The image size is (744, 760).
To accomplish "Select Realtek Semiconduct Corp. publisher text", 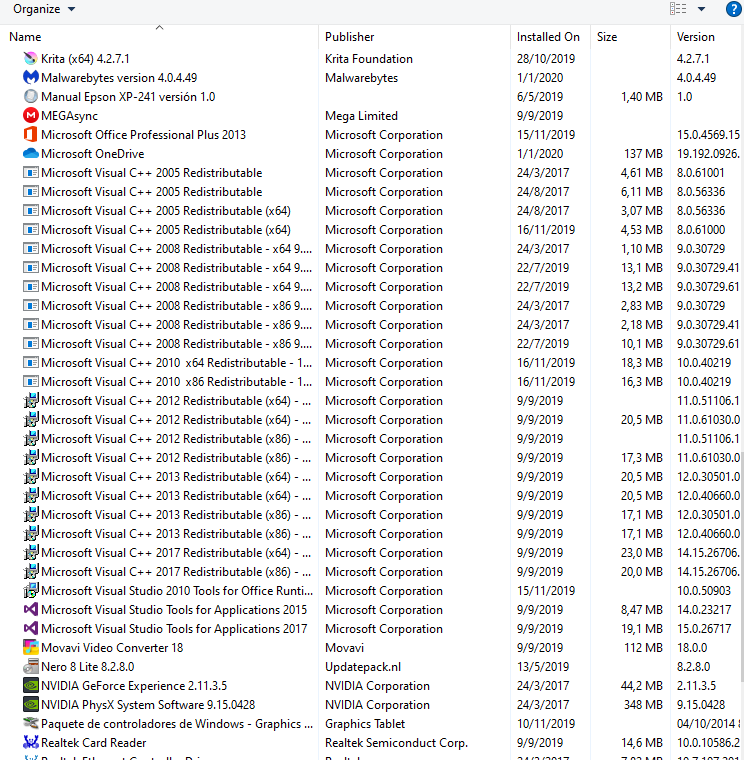I will 396,743.
